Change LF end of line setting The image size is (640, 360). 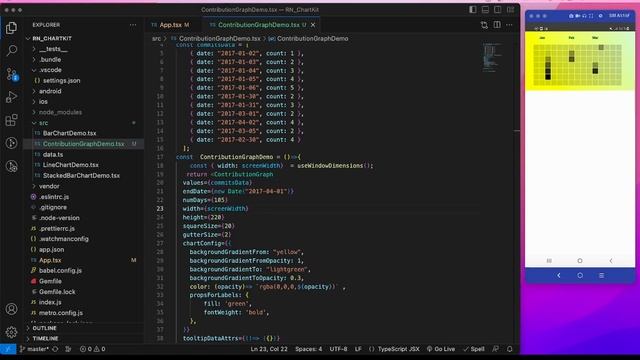point(358,349)
